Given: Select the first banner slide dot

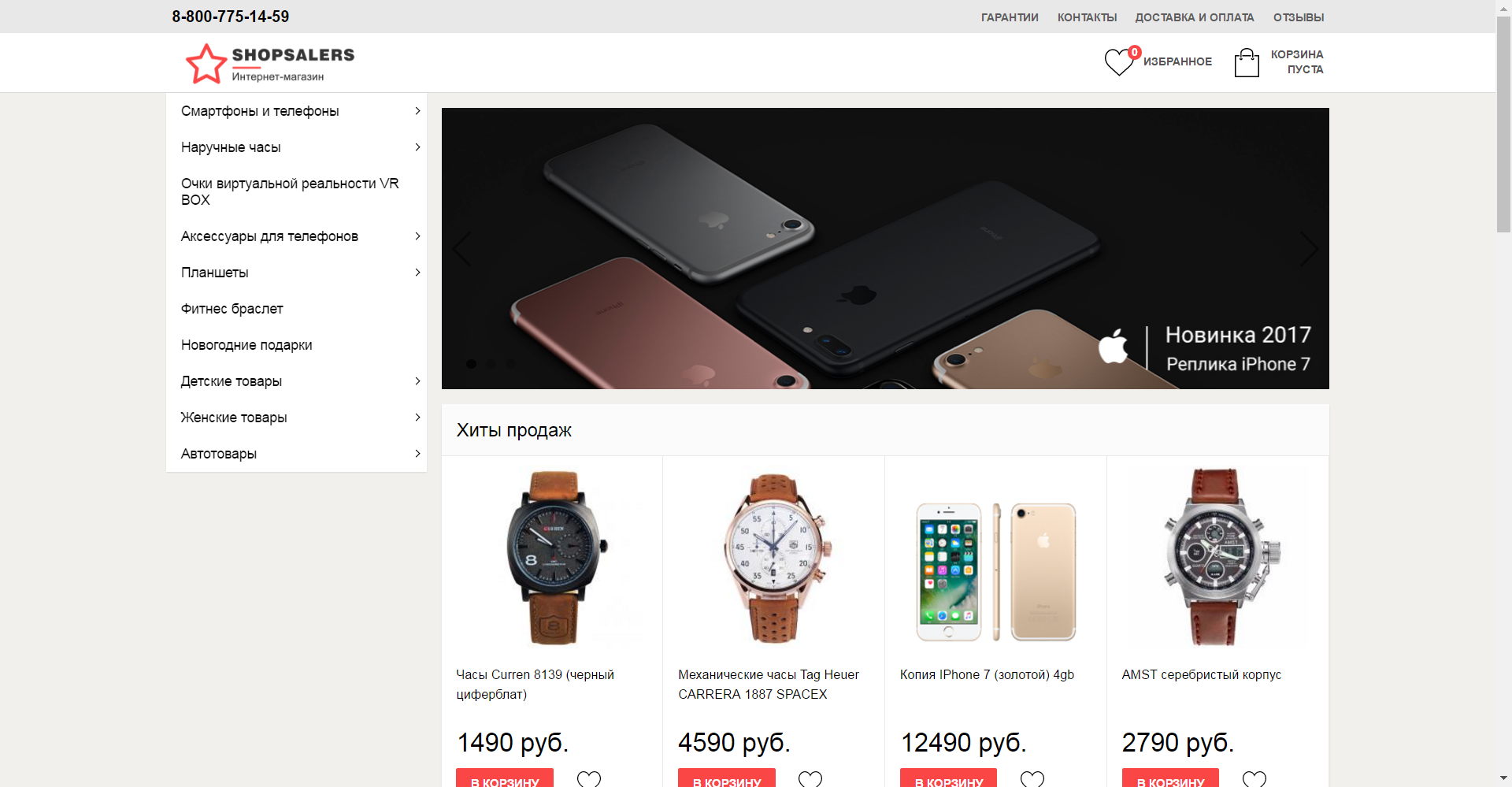Looking at the screenshot, I should [x=471, y=364].
